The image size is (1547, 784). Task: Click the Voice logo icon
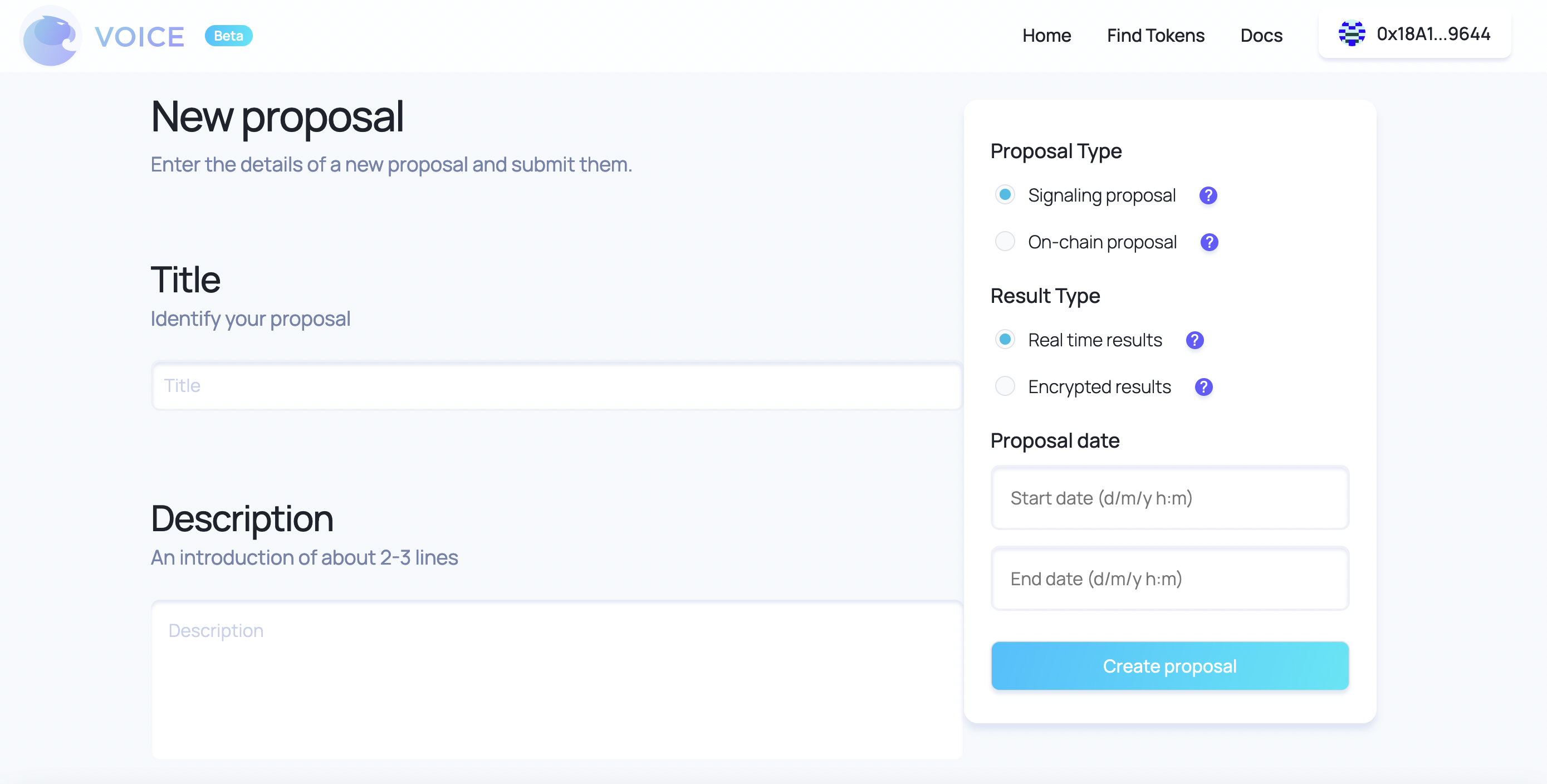[x=51, y=36]
